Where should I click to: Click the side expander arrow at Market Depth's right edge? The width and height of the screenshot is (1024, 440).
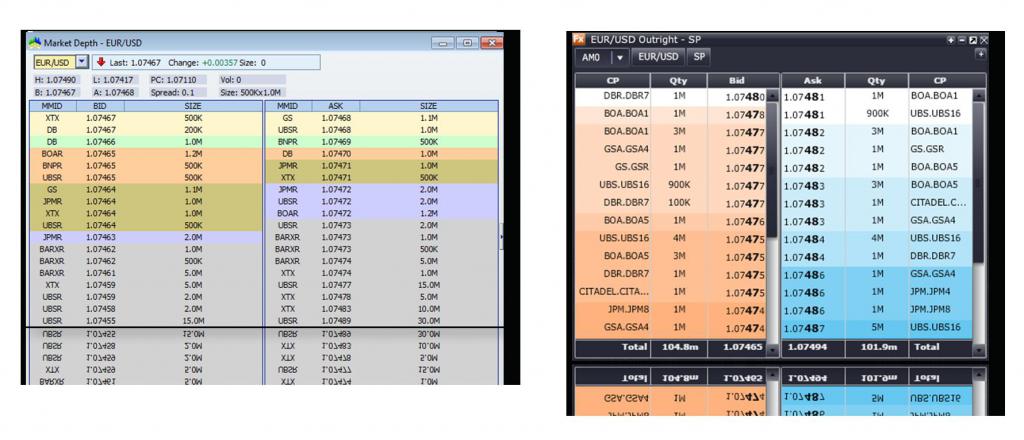coord(501,236)
